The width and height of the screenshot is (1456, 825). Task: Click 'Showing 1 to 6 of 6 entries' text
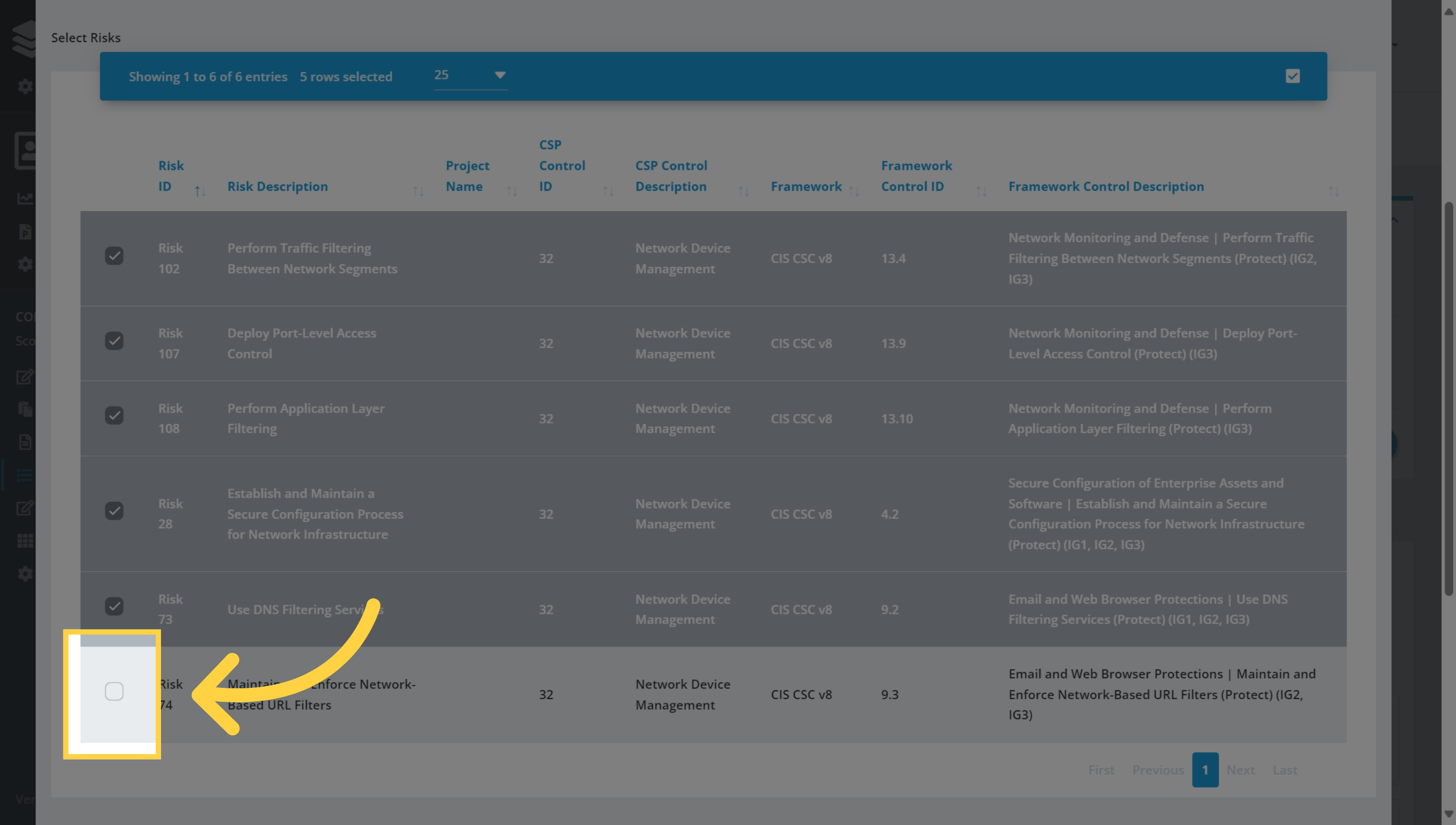click(208, 76)
